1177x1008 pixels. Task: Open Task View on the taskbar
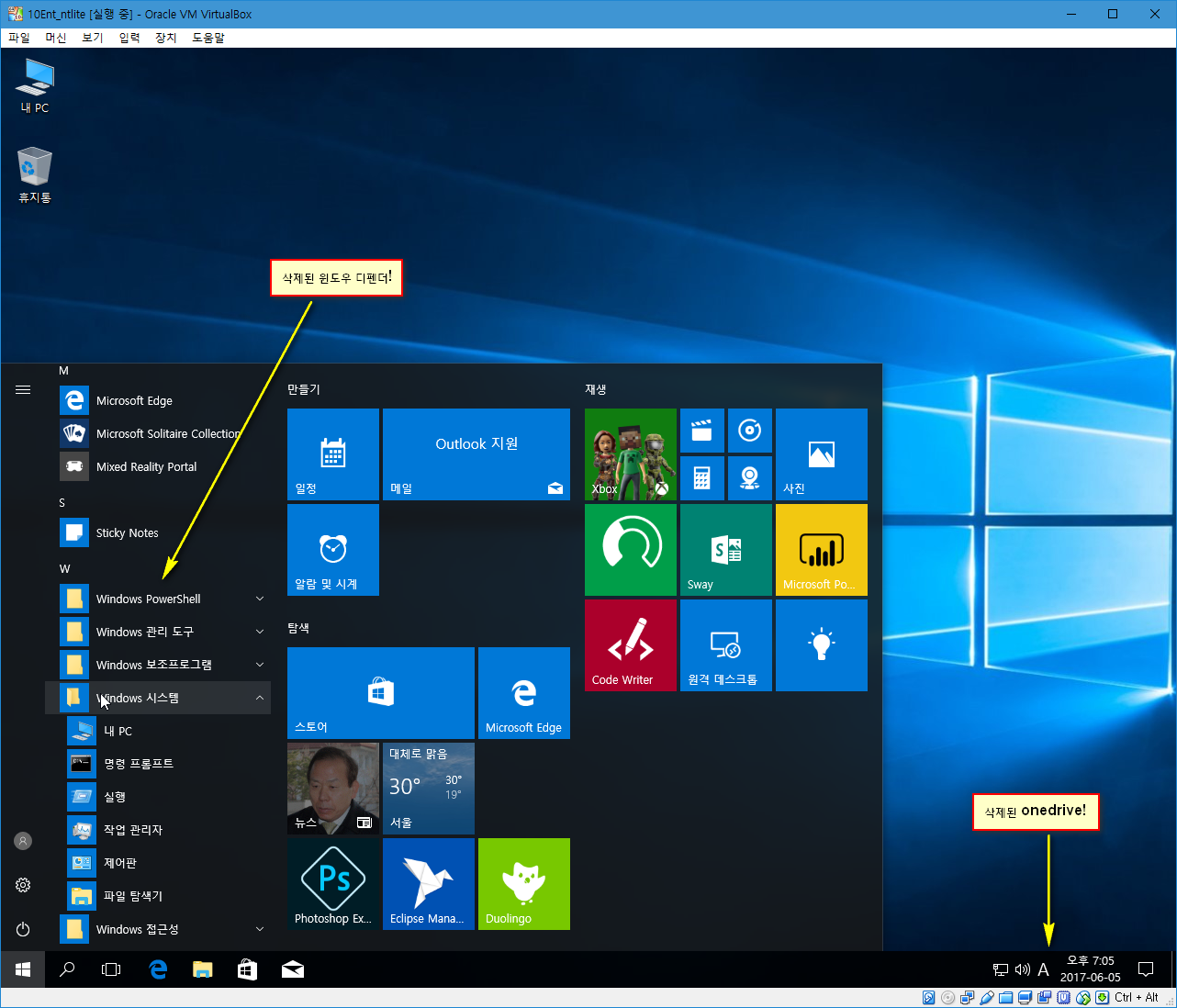click(111, 969)
